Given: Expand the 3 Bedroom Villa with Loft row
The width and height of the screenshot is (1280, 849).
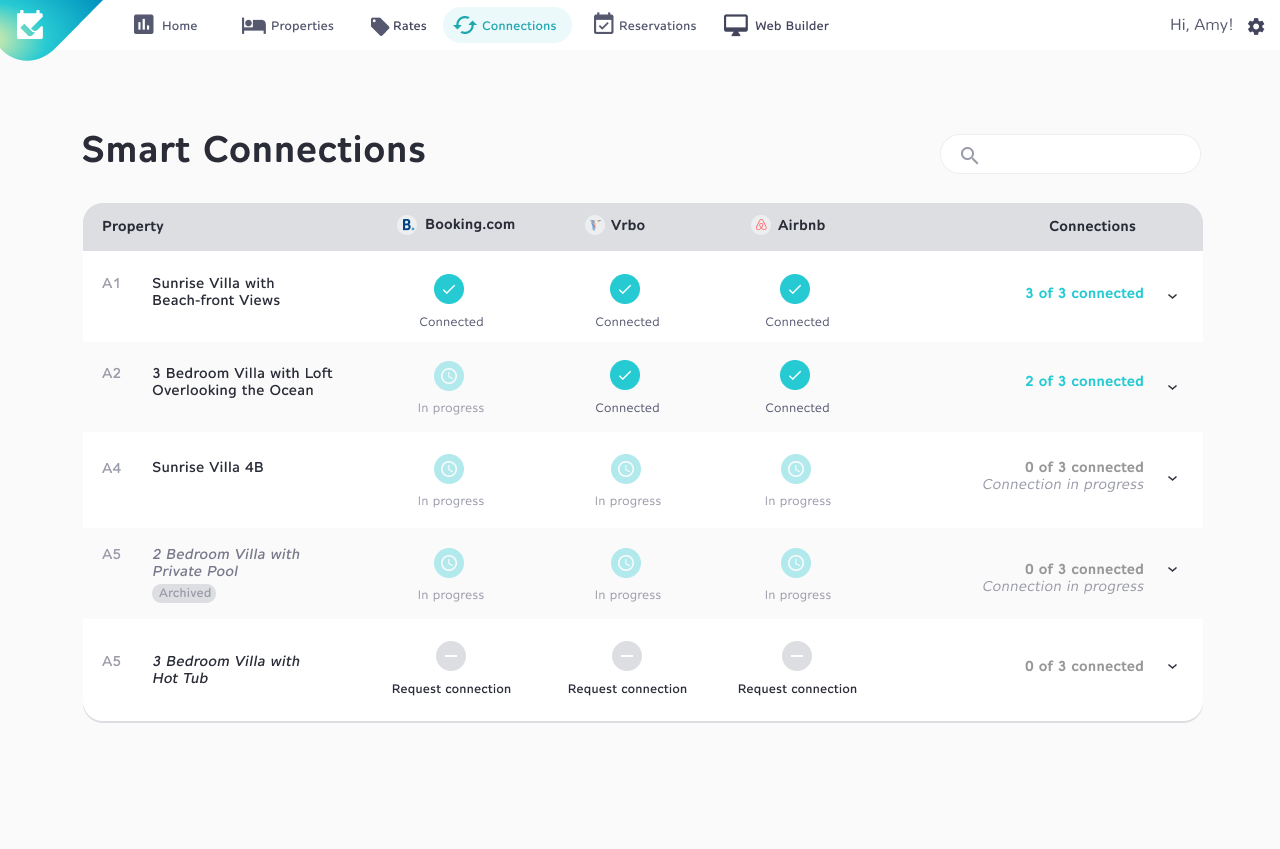Looking at the screenshot, I should pos(1173,387).
